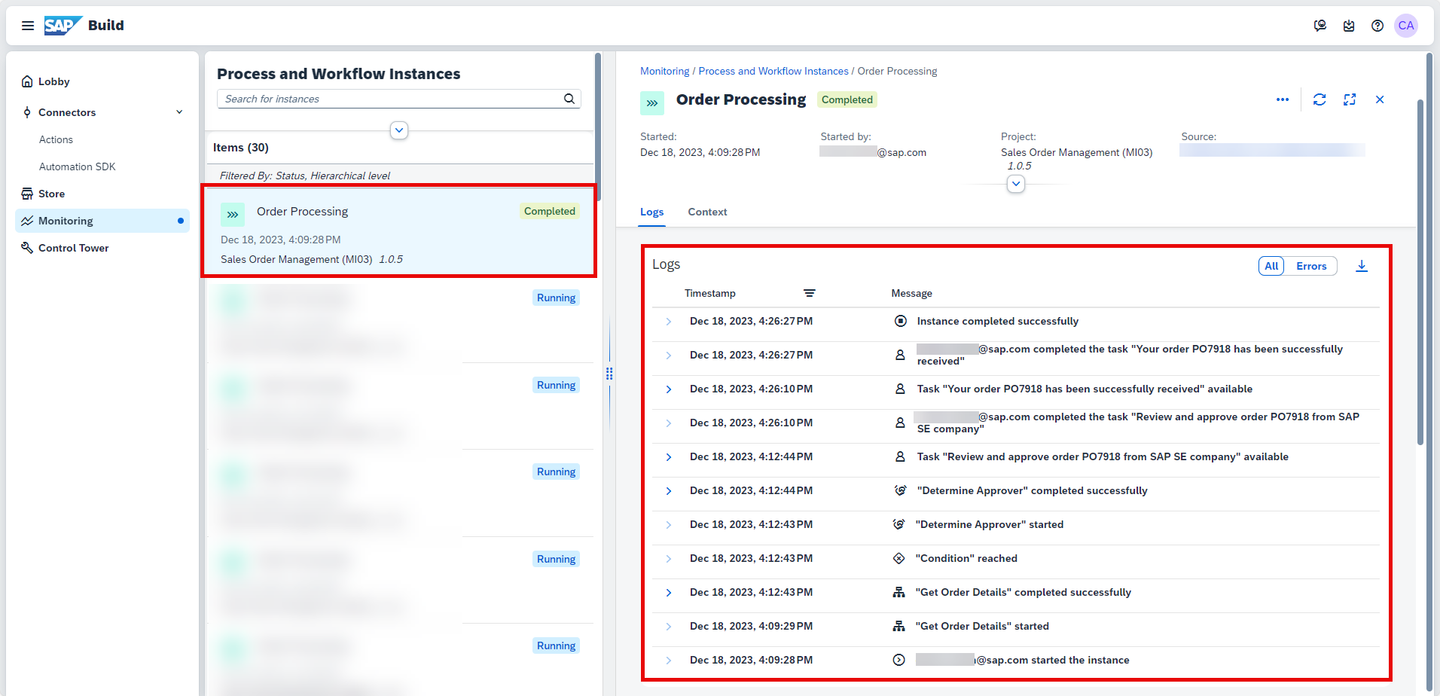Expand 'Task Review and approve order' available row
This screenshot has height=696, width=1440.
coord(668,457)
